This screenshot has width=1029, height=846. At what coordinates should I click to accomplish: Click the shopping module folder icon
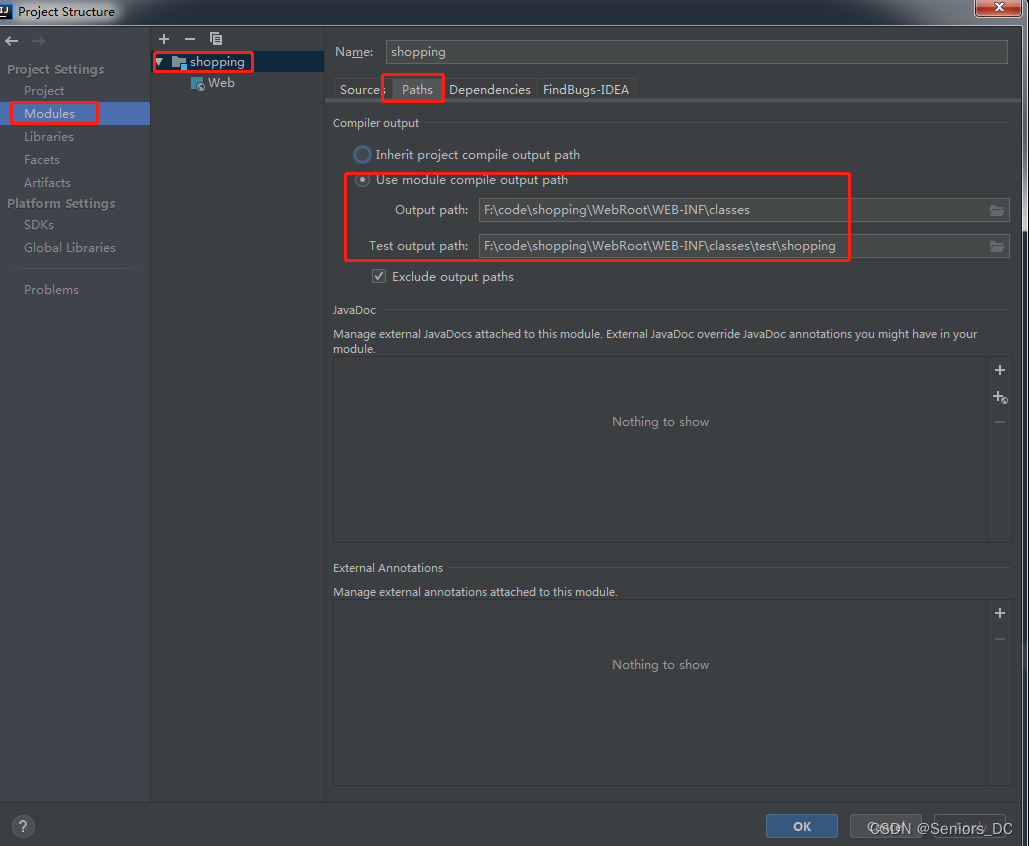179,62
